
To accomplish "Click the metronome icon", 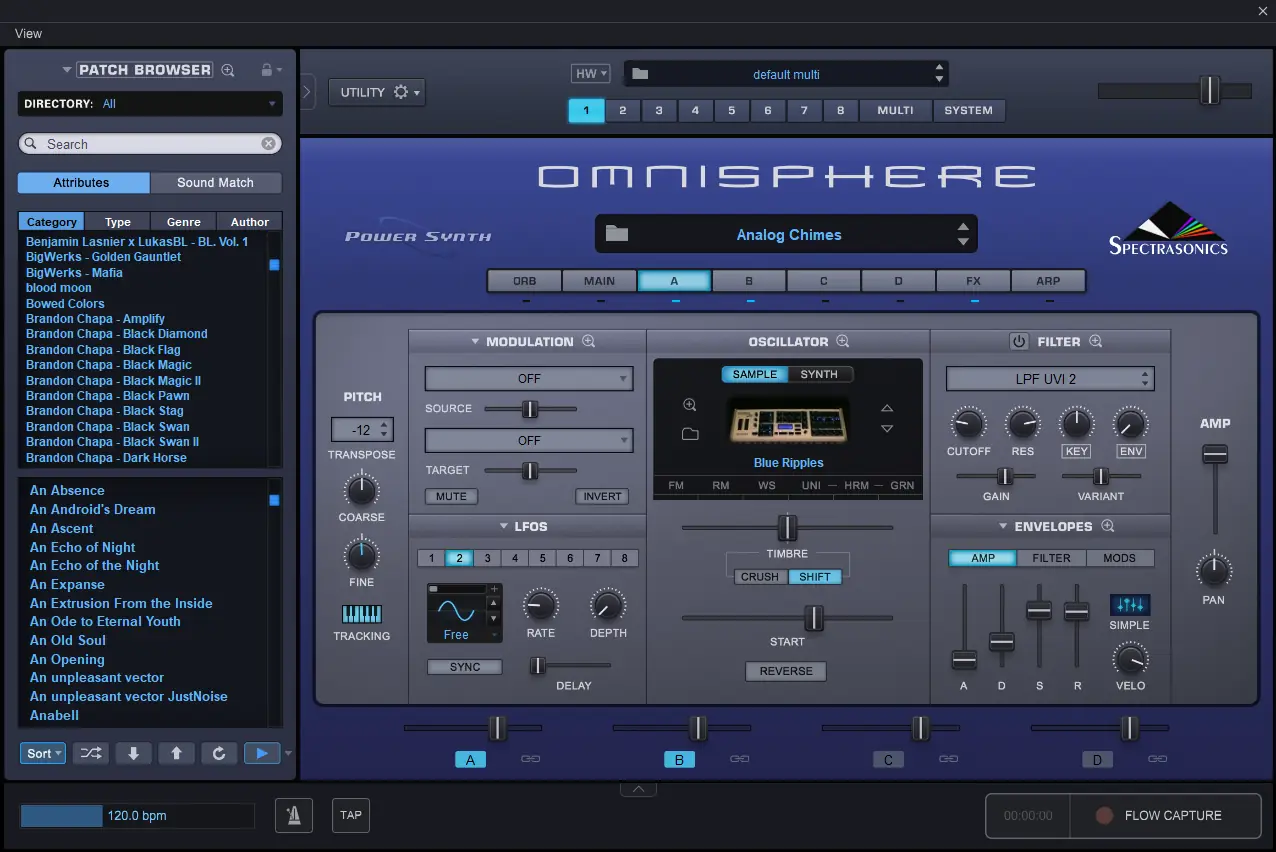I will click(x=294, y=815).
